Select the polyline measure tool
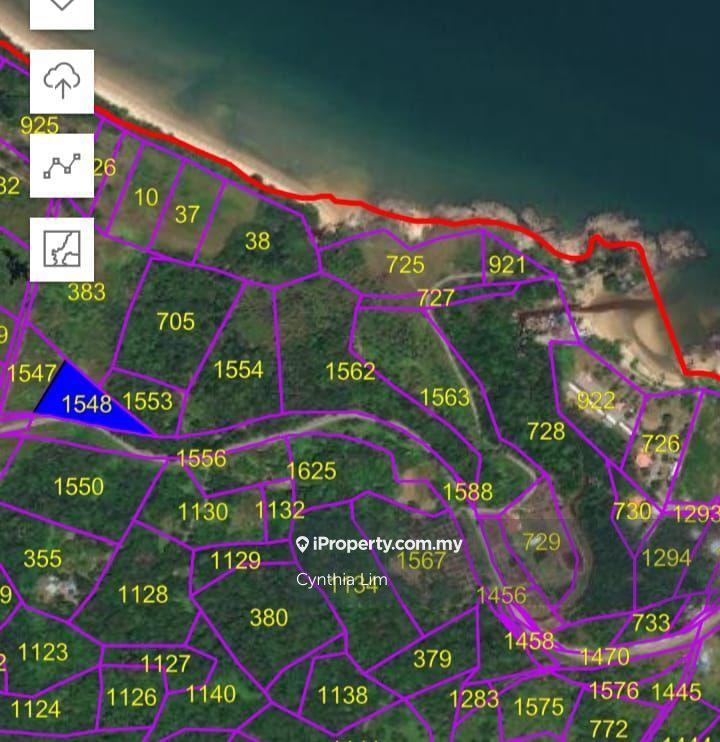Image resolution: width=720 pixels, height=742 pixels. click(x=62, y=166)
